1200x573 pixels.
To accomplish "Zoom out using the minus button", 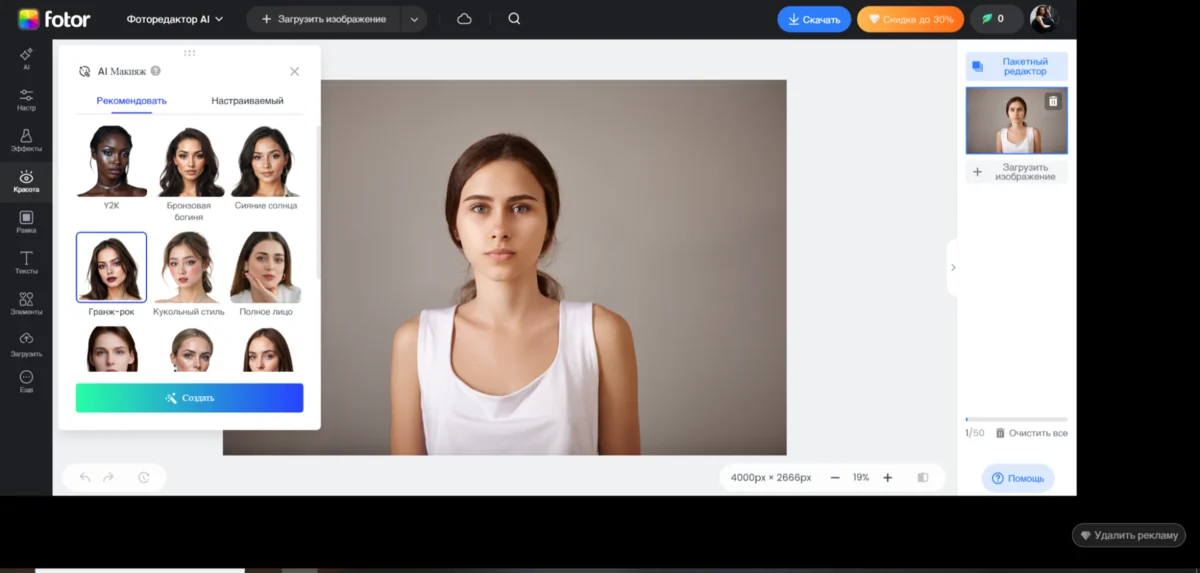I will coord(835,478).
